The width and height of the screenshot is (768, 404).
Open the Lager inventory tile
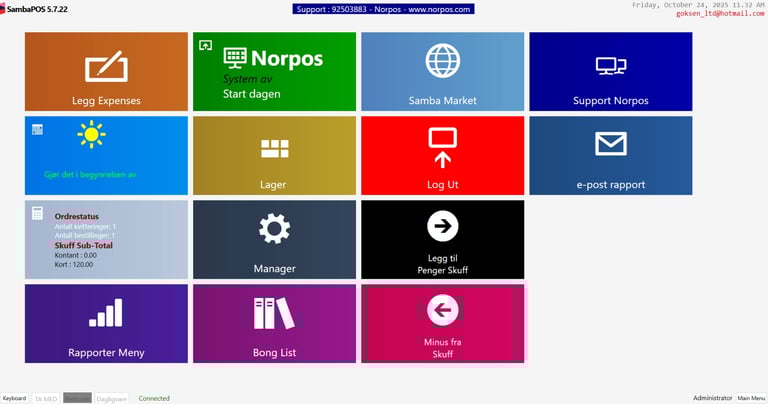274,156
